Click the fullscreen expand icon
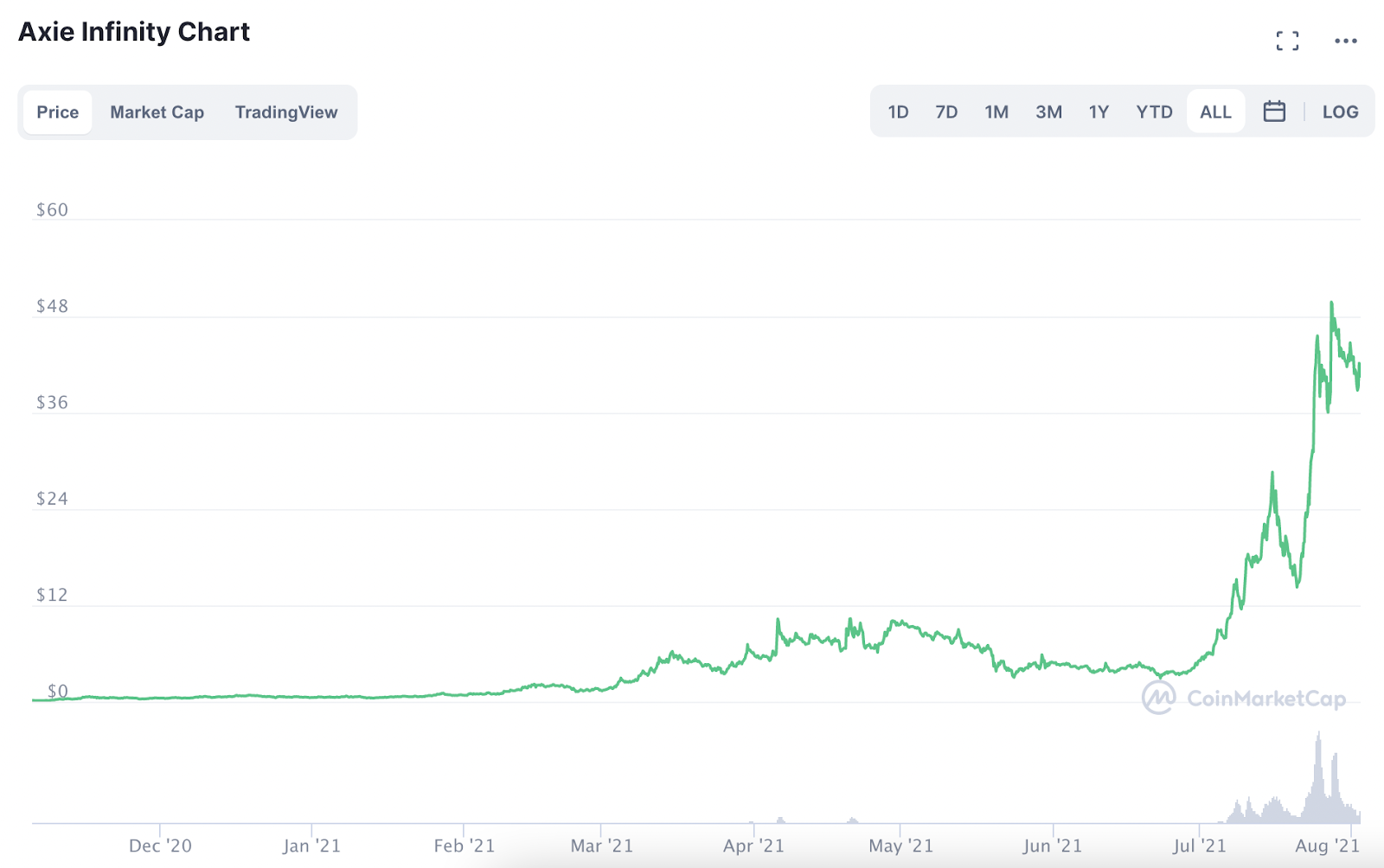Screen dimensions: 1384x868 point(1287,41)
